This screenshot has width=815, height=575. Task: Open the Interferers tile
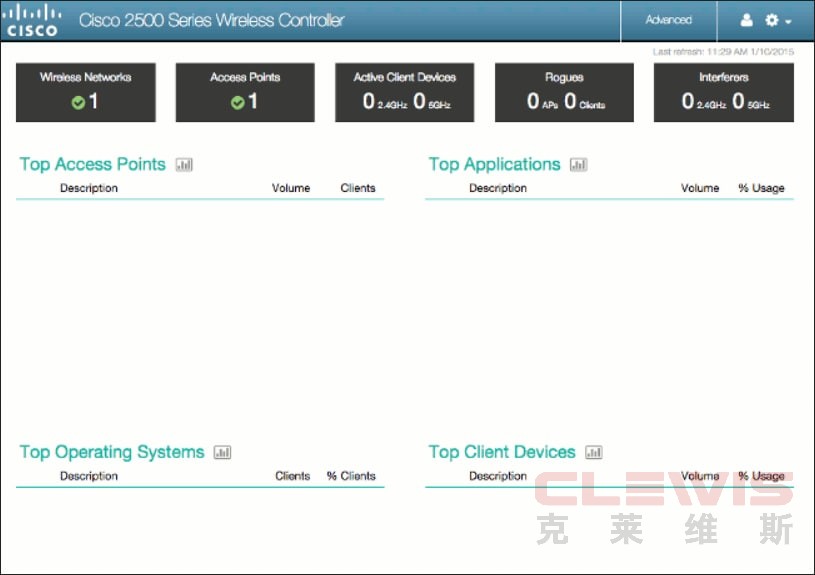[x=724, y=93]
